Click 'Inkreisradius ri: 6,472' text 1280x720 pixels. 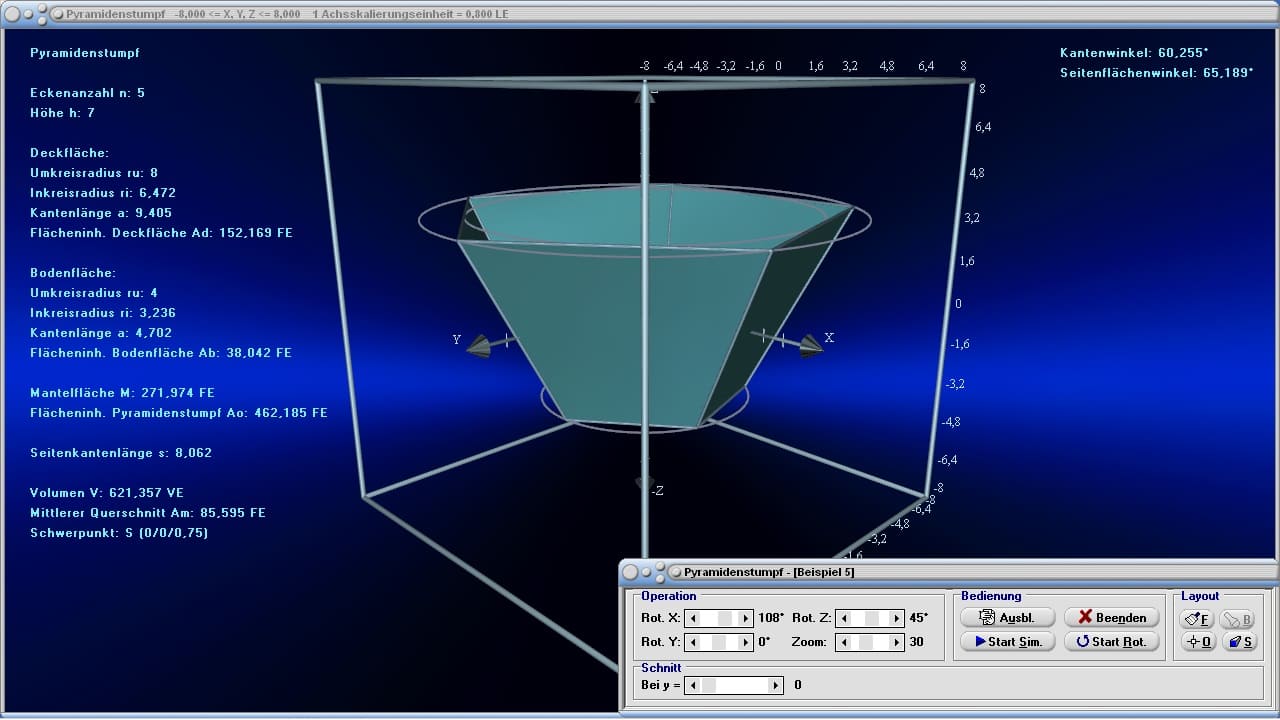click(x=103, y=192)
